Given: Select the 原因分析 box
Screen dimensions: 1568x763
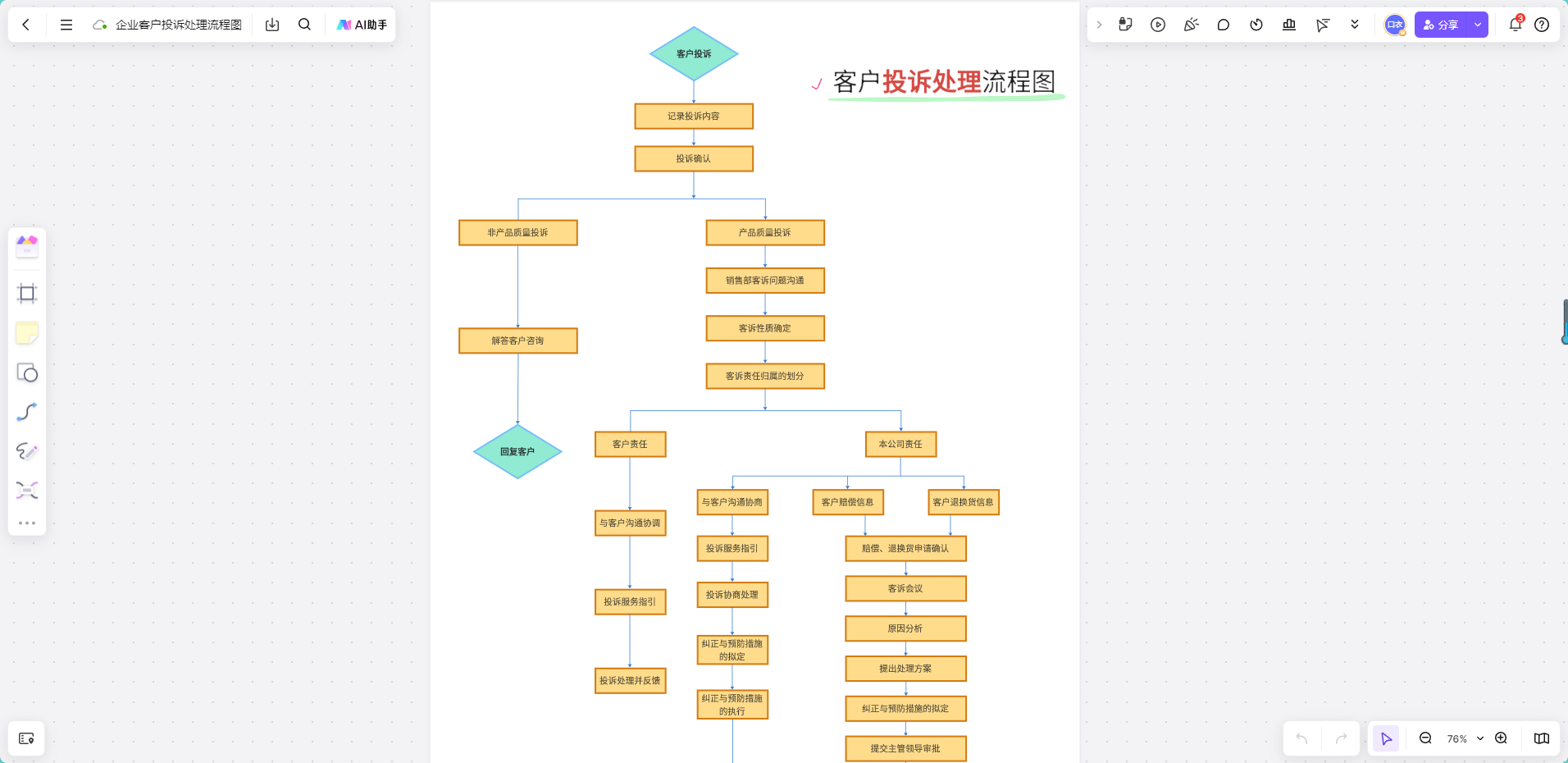Looking at the screenshot, I should click(x=905, y=628).
